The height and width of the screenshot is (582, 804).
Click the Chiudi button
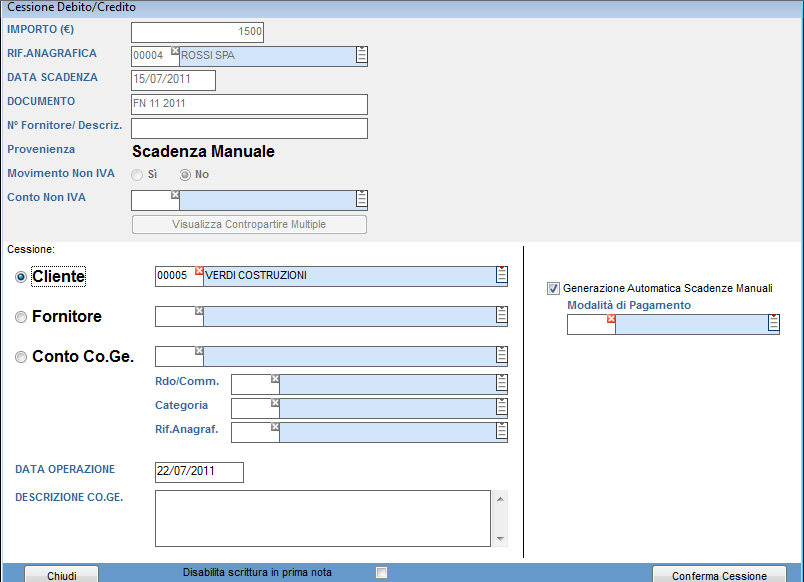tap(62, 575)
